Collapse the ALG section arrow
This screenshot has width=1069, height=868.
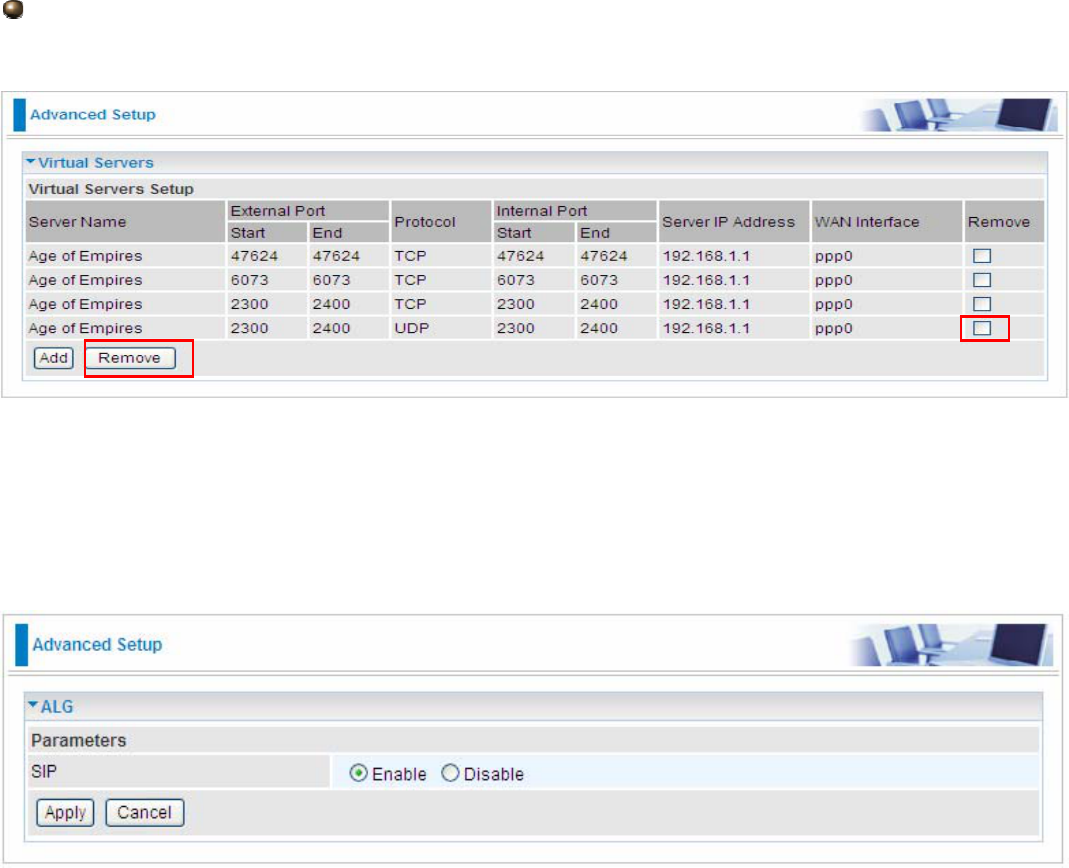[33, 706]
